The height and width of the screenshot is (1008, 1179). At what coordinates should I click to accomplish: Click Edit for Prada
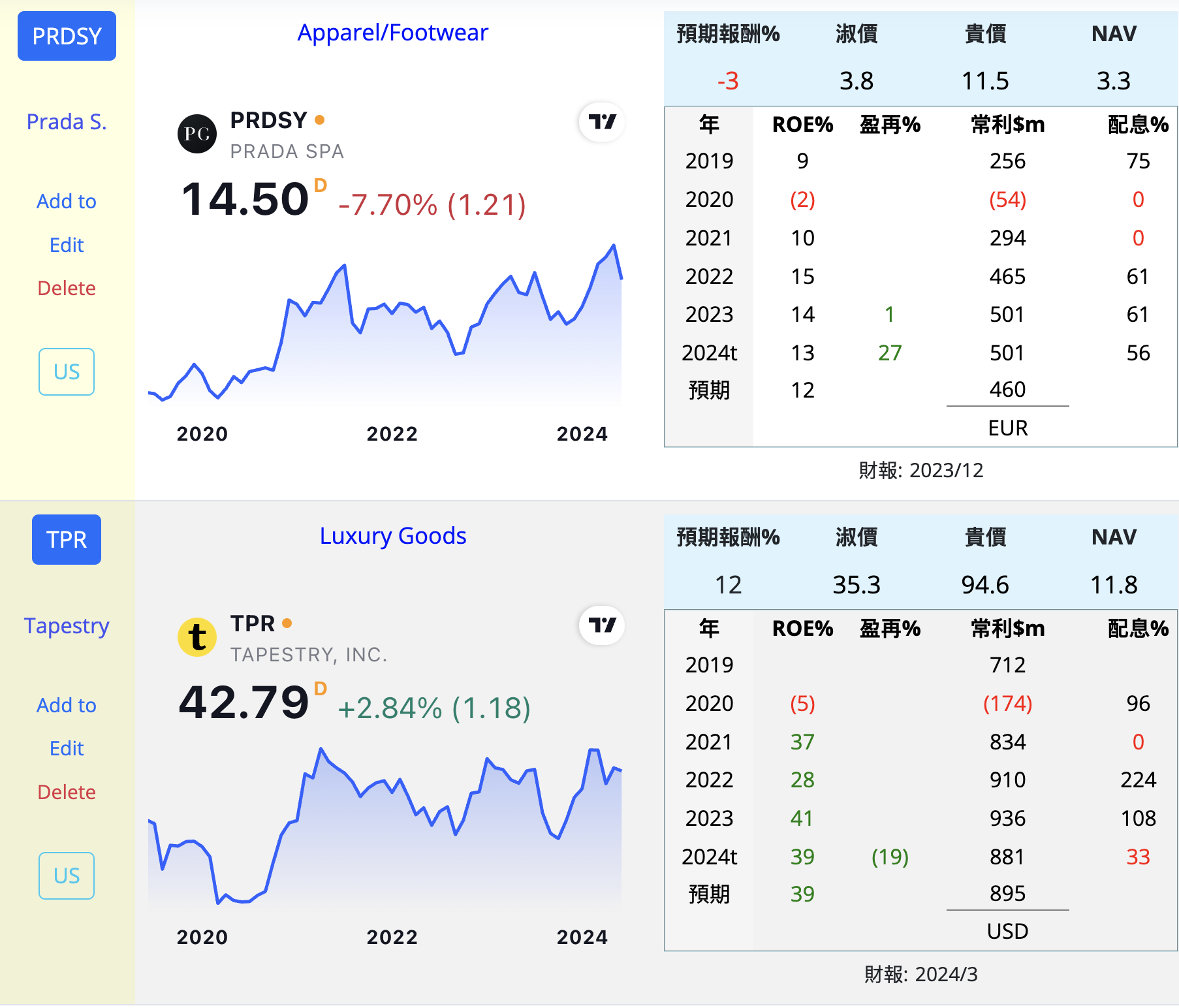67,245
